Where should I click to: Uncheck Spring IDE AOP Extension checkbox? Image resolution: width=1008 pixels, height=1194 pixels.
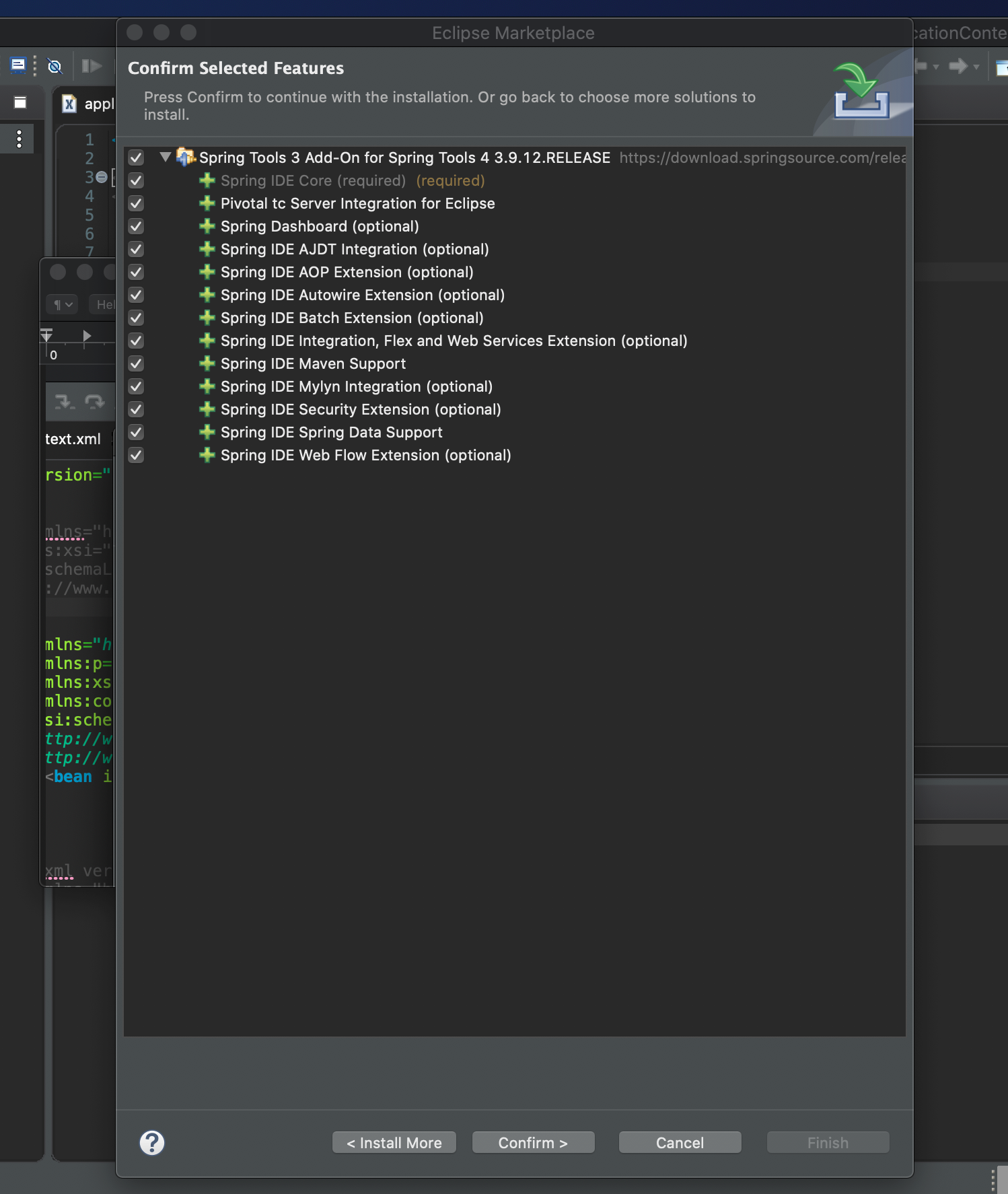[136, 272]
